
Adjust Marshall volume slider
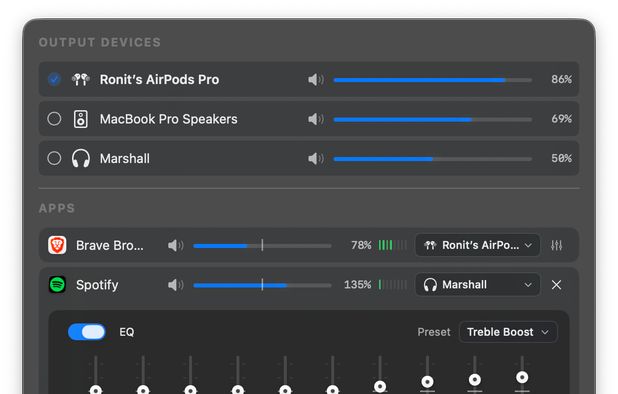coord(433,159)
